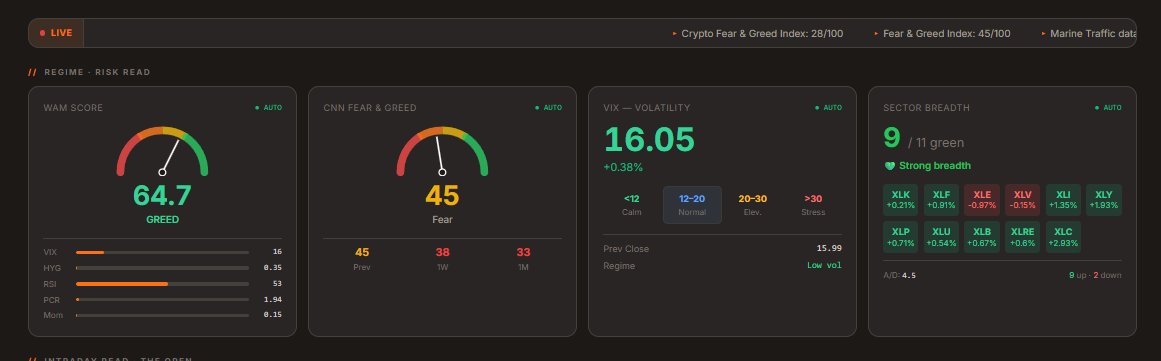Click the CNN Fear & Greed 45 value
1161x361 pixels.
click(442, 195)
